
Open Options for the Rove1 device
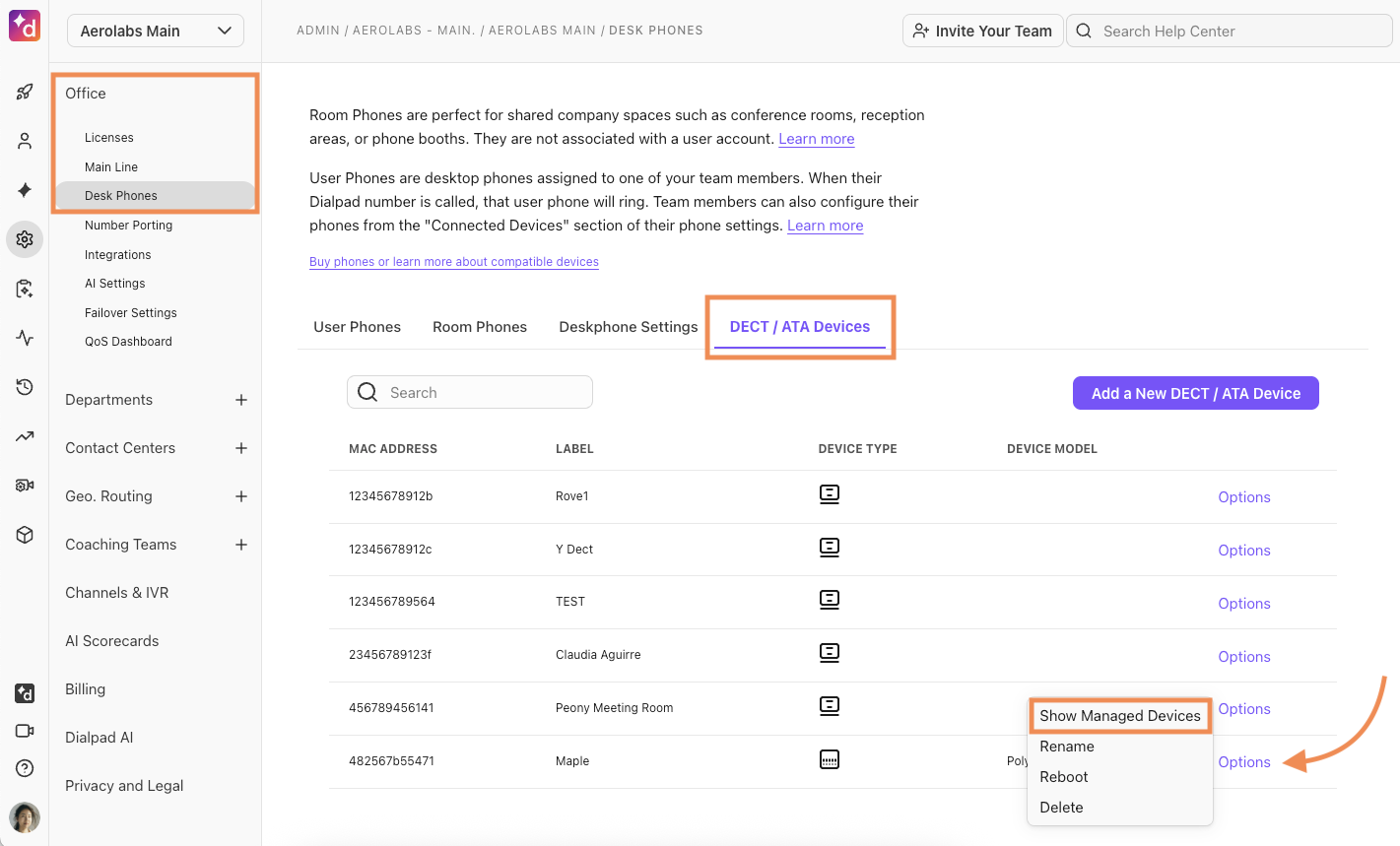[x=1243, y=497]
